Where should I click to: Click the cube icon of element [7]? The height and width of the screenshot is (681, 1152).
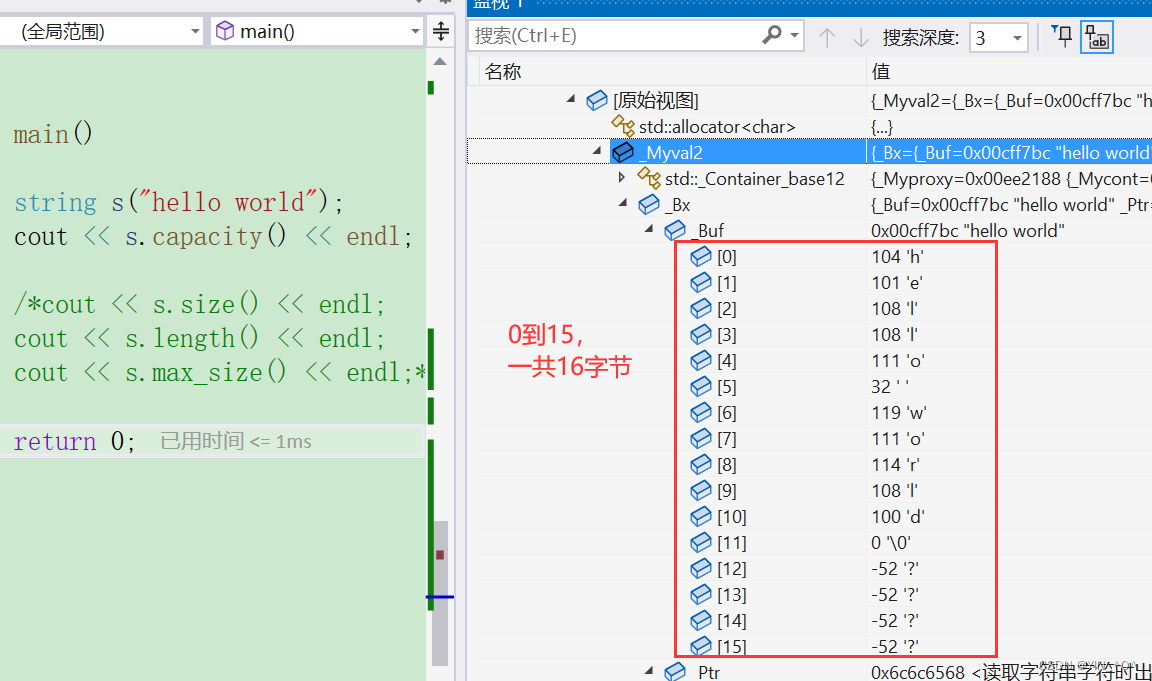click(701, 439)
